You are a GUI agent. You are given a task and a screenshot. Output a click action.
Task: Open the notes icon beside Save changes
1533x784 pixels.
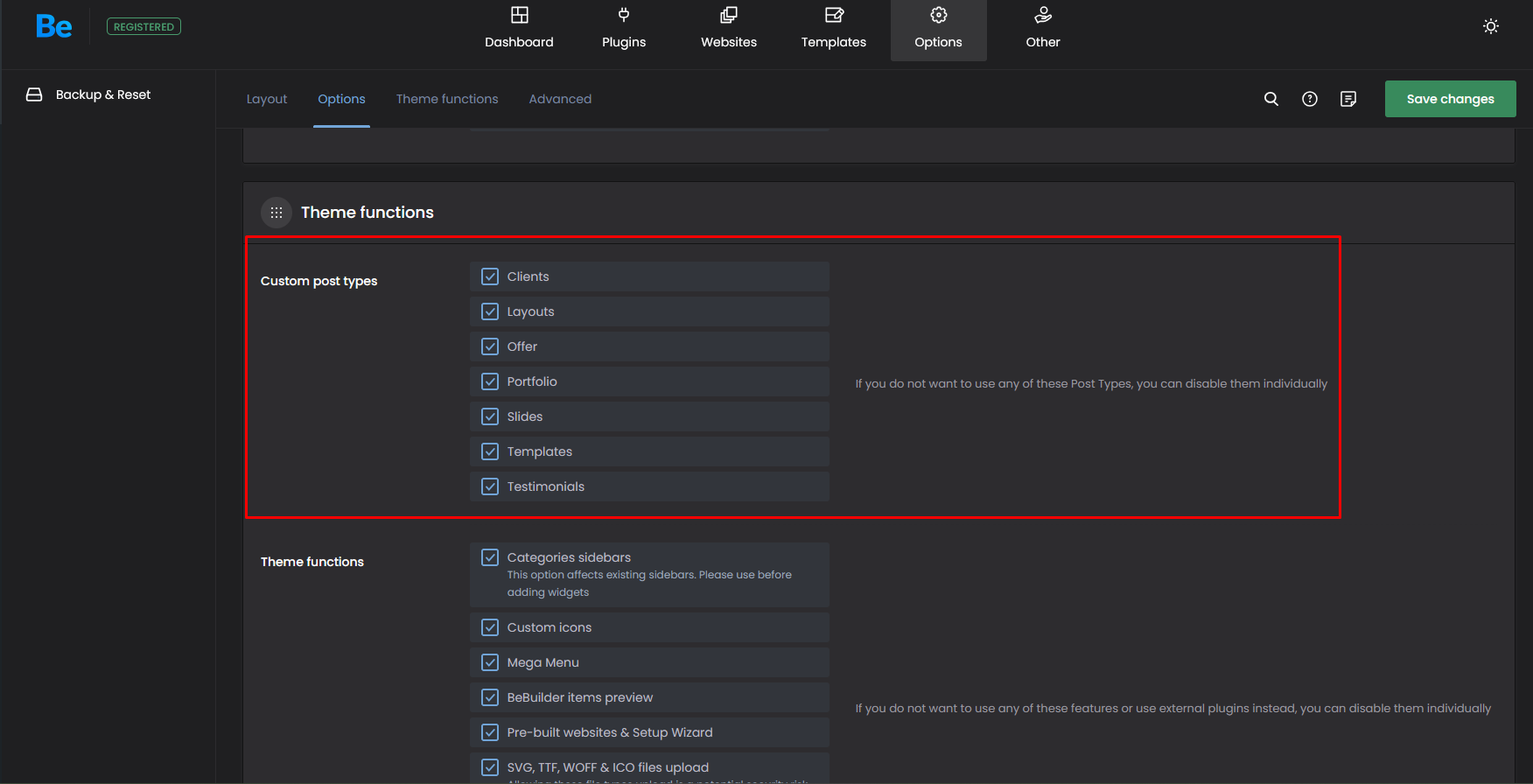click(x=1348, y=99)
